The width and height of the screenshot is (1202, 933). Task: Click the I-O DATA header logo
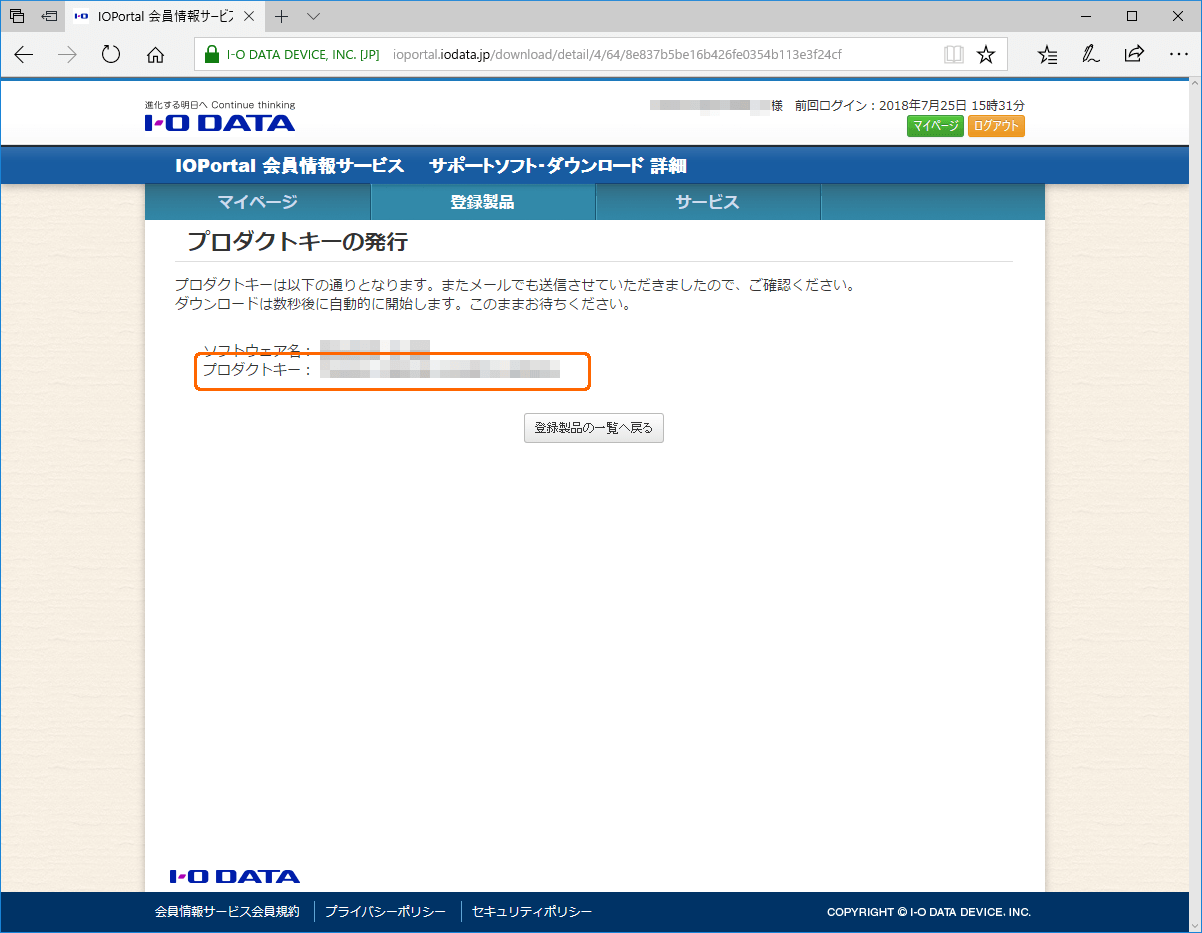tap(220, 123)
